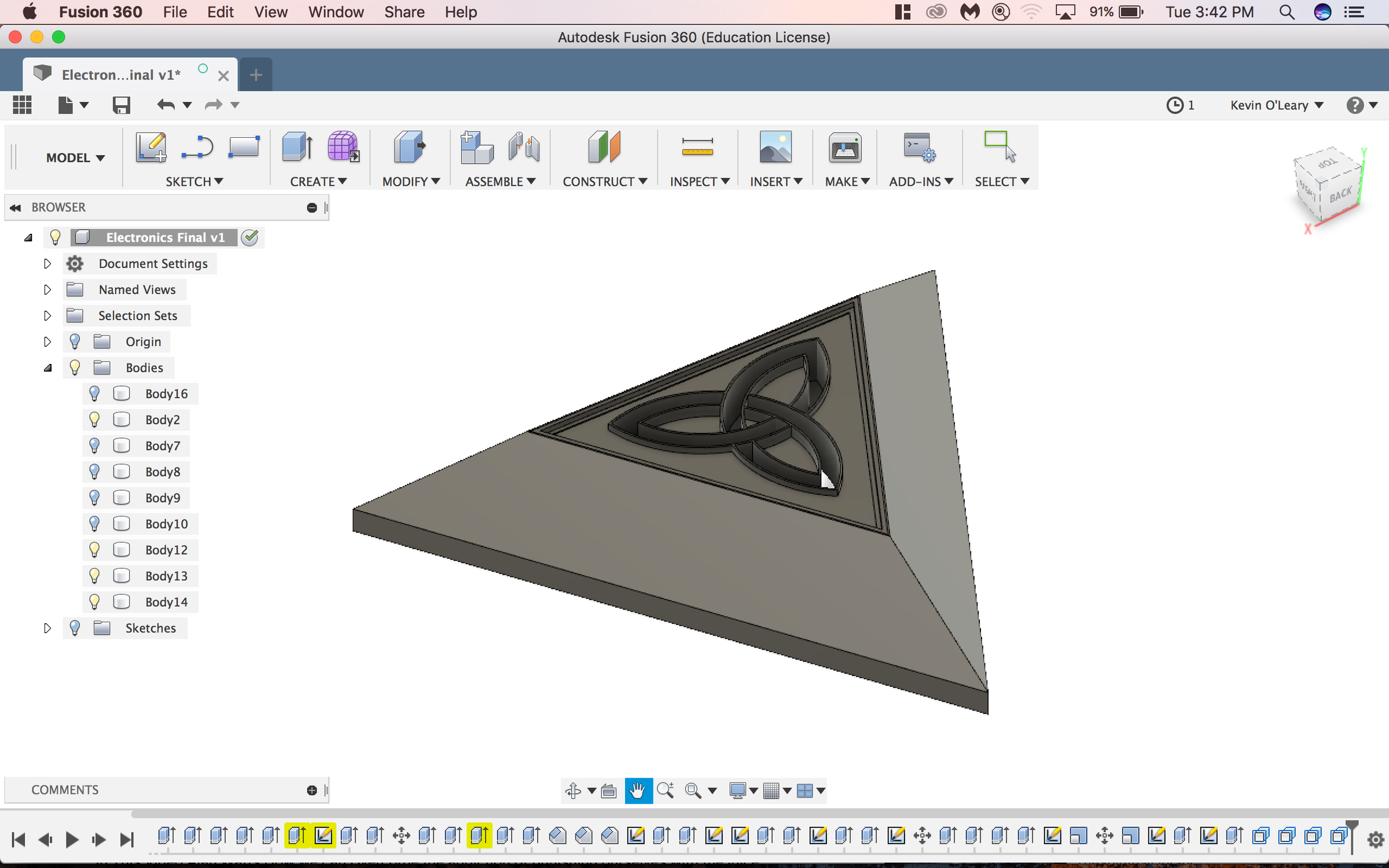Click the BACK face of view cube
Viewport: 1389px width, 868px height.
(1339, 194)
